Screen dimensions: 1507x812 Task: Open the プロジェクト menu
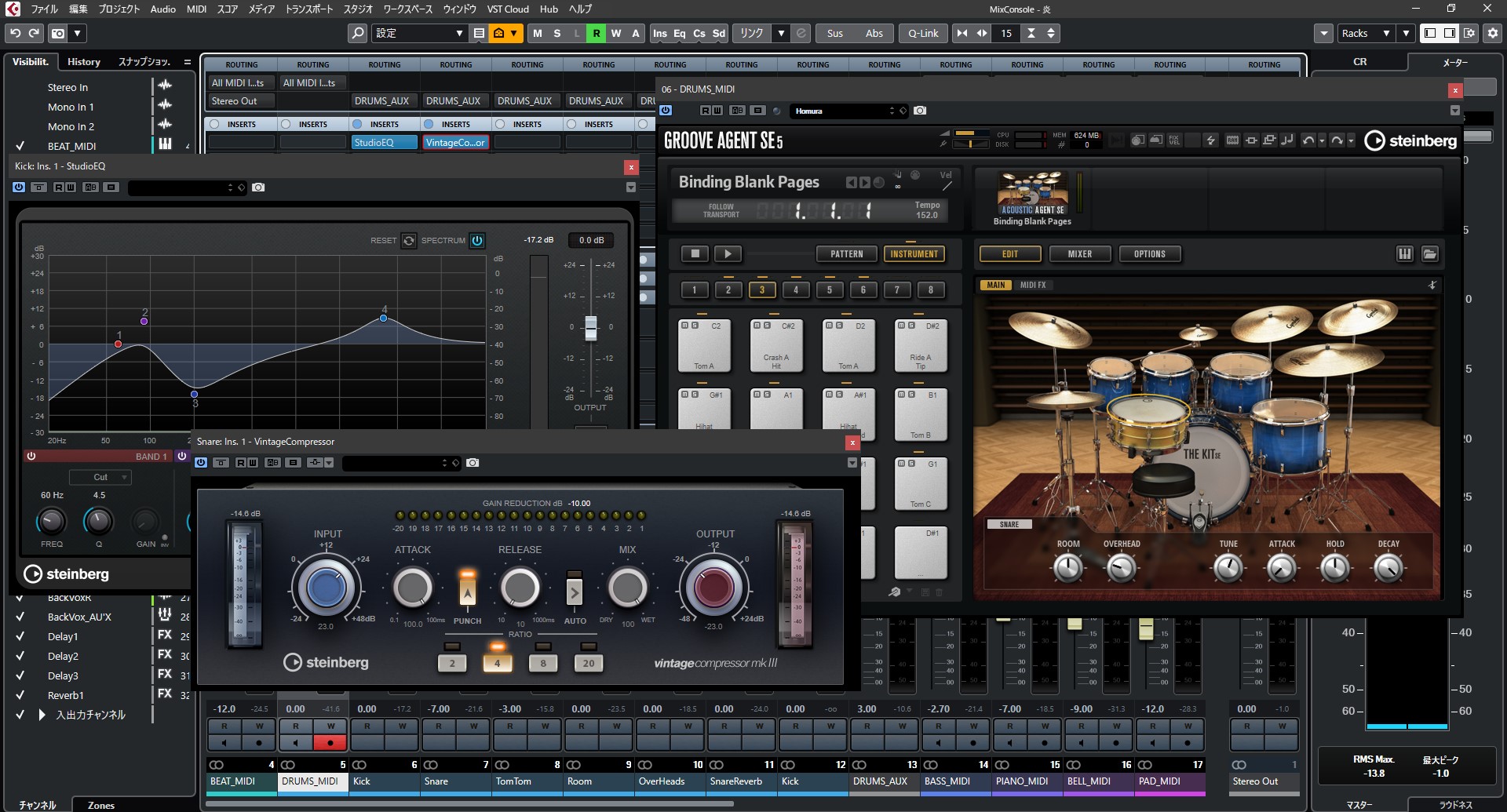pos(119,9)
